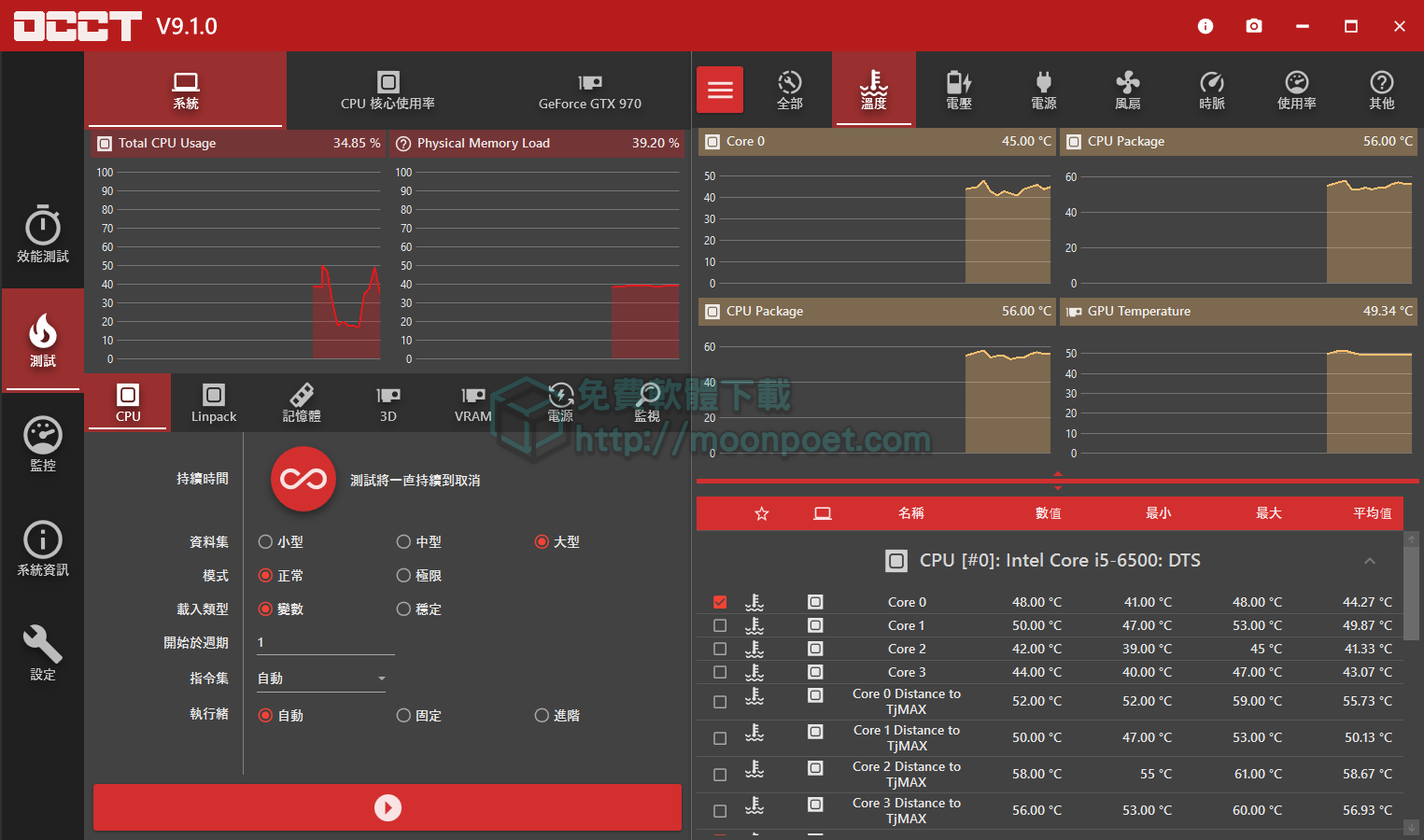Viewport: 1424px width, 840px height.
Task: Click the screenshot camera icon
Action: click(1254, 26)
